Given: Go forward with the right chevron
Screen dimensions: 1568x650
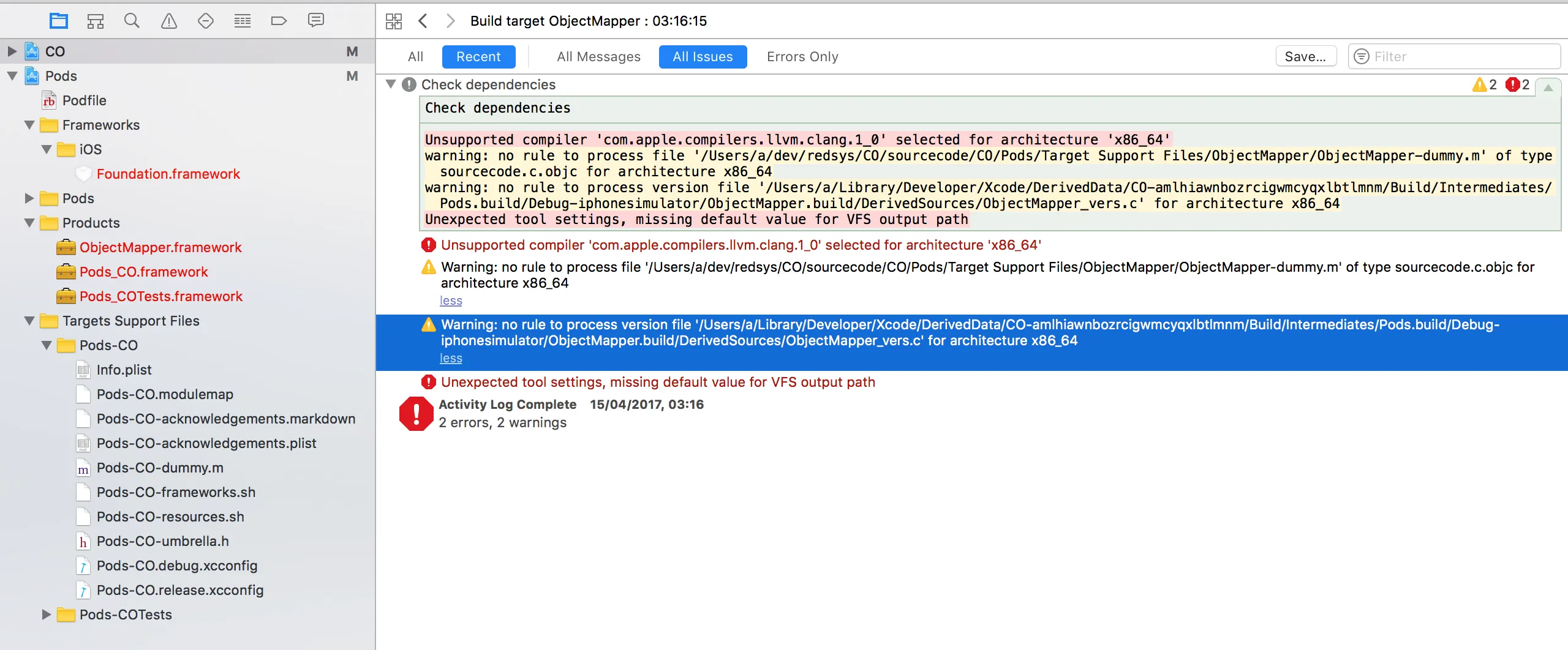Looking at the screenshot, I should [x=451, y=21].
